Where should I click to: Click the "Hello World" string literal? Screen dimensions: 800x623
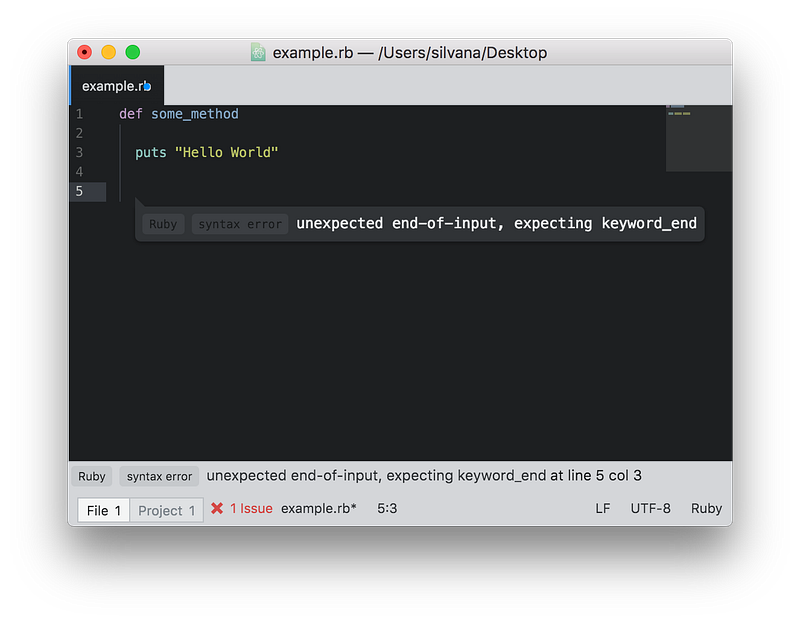click(227, 153)
